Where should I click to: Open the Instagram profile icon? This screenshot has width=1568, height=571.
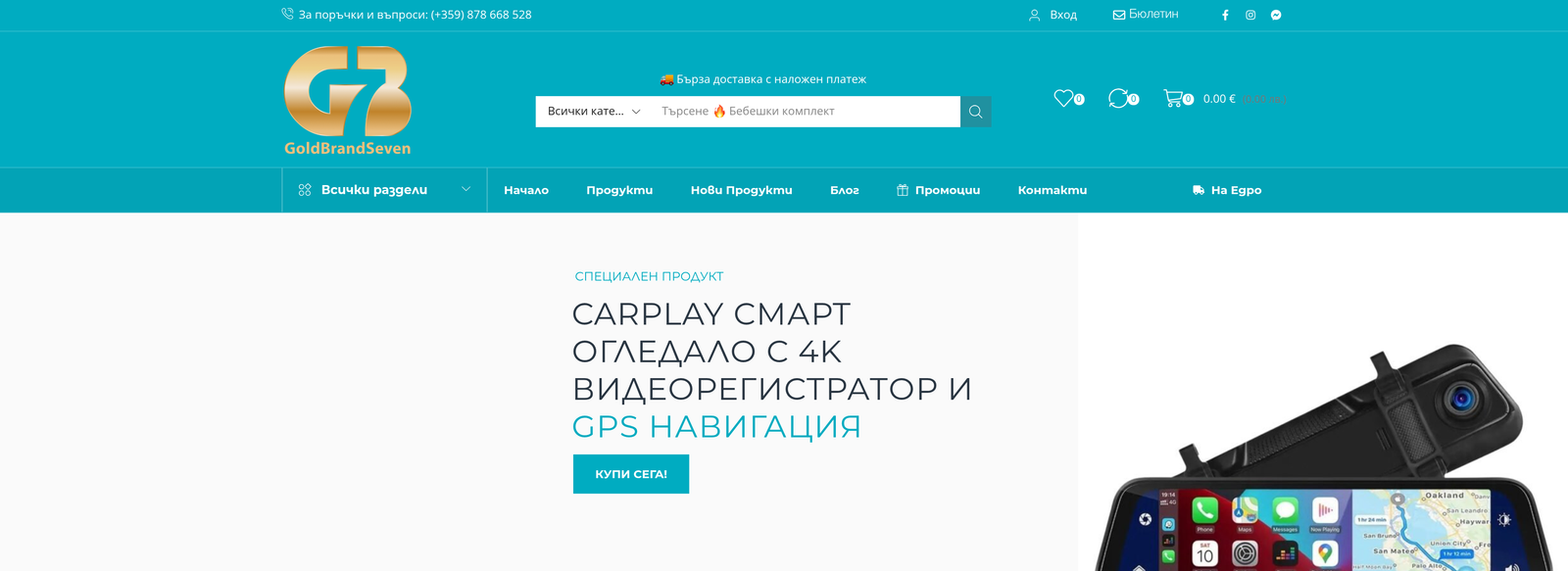(1250, 15)
